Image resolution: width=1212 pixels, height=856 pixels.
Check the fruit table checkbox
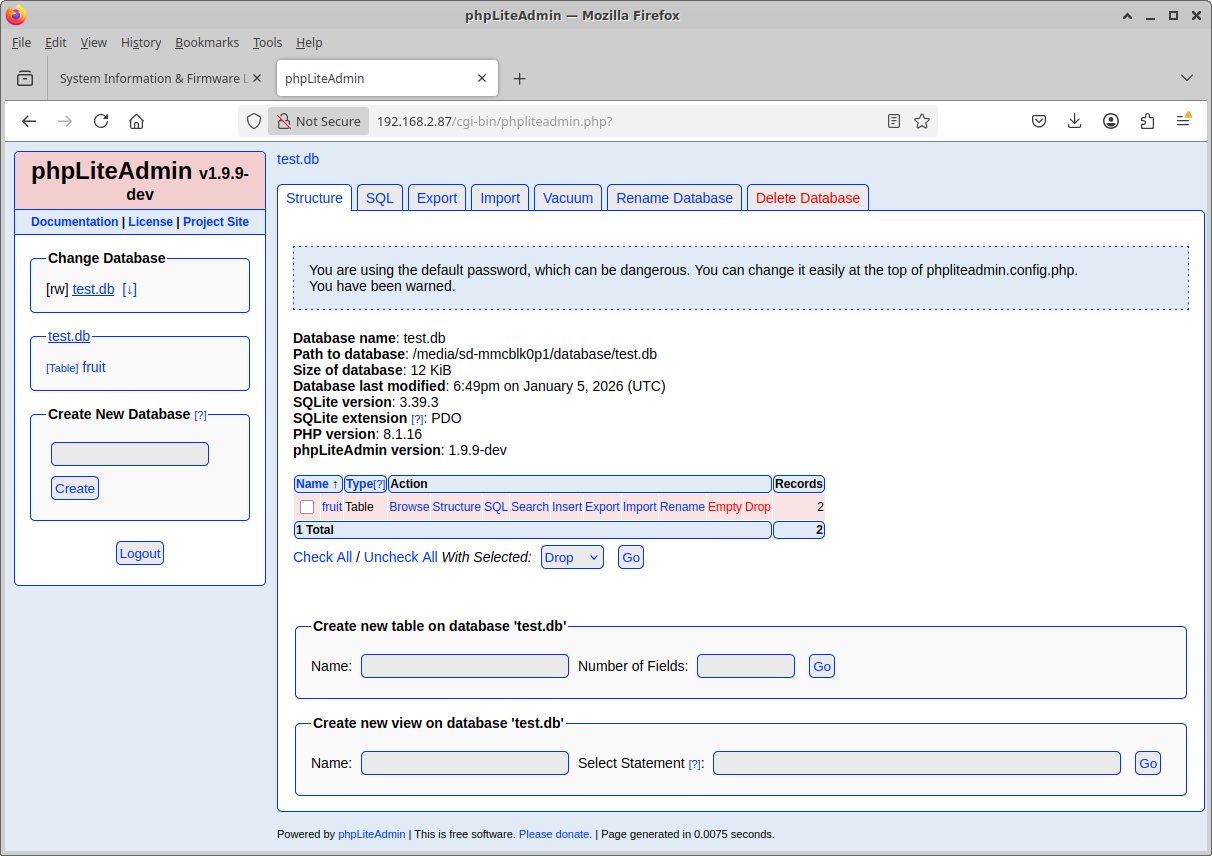pyautogui.click(x=307, y=507)
